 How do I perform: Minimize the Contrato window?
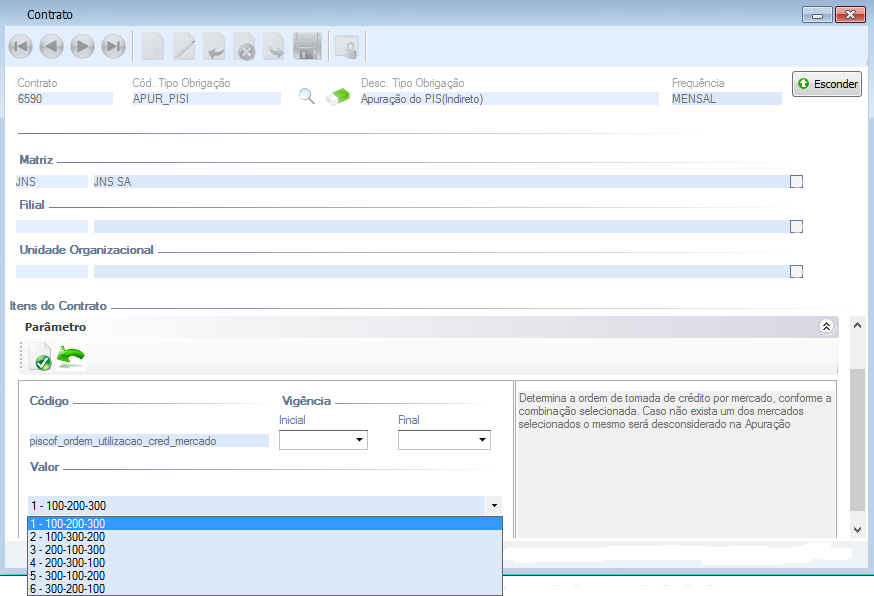[817, 14]
